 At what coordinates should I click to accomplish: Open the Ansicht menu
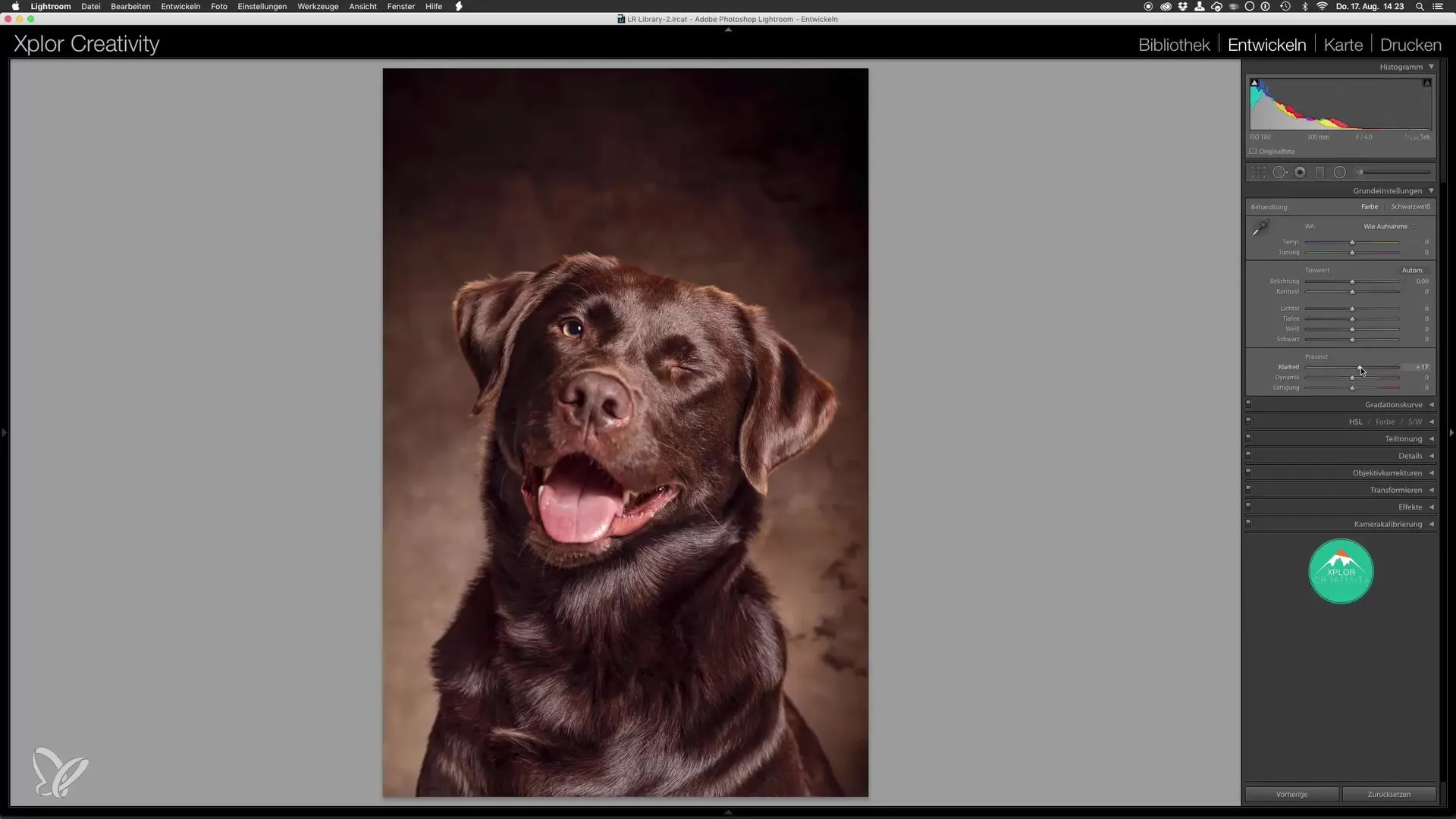pos(362,6)
